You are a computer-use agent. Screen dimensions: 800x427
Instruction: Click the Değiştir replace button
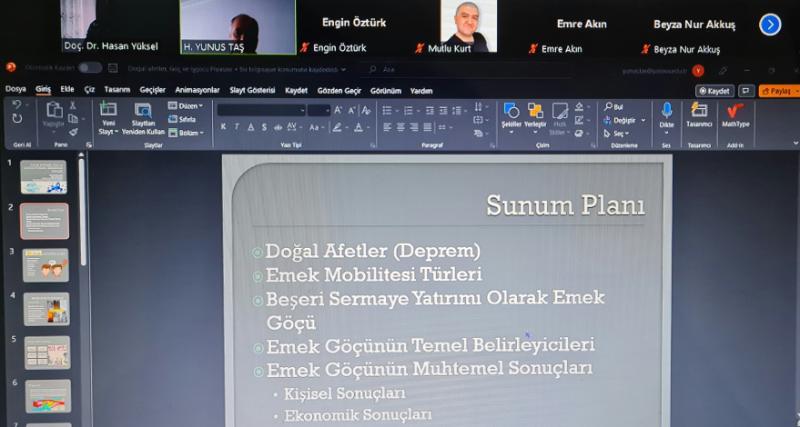(x=620, y=120)
